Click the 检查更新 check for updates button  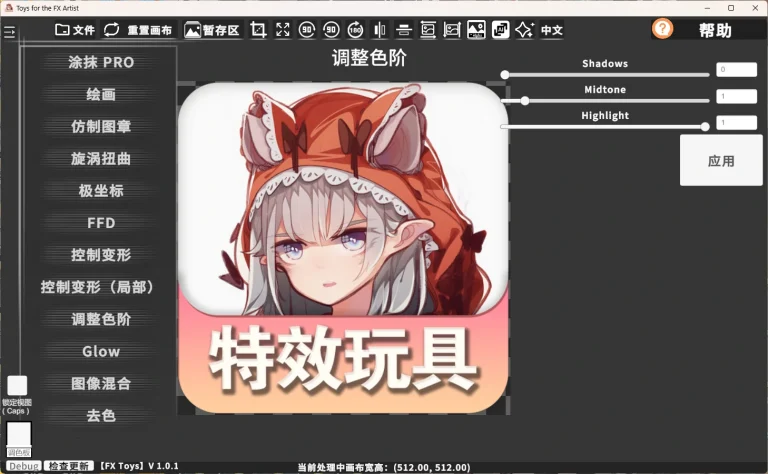(70, 466)
